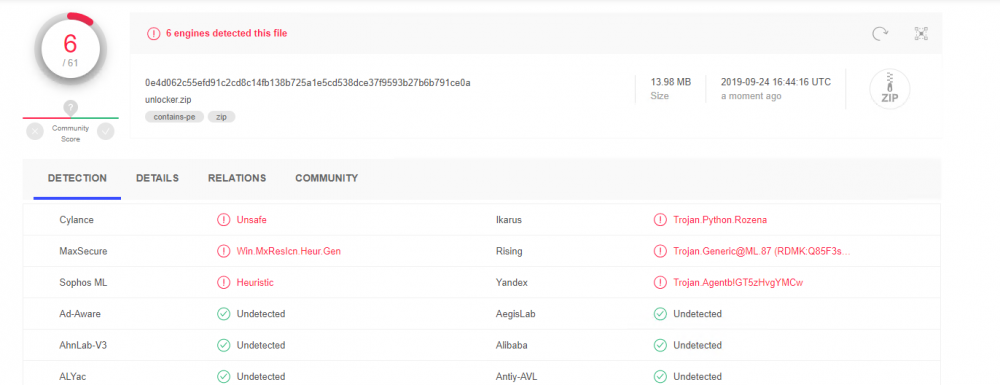Click the ZIP file type icon

[x=890, y=89]
